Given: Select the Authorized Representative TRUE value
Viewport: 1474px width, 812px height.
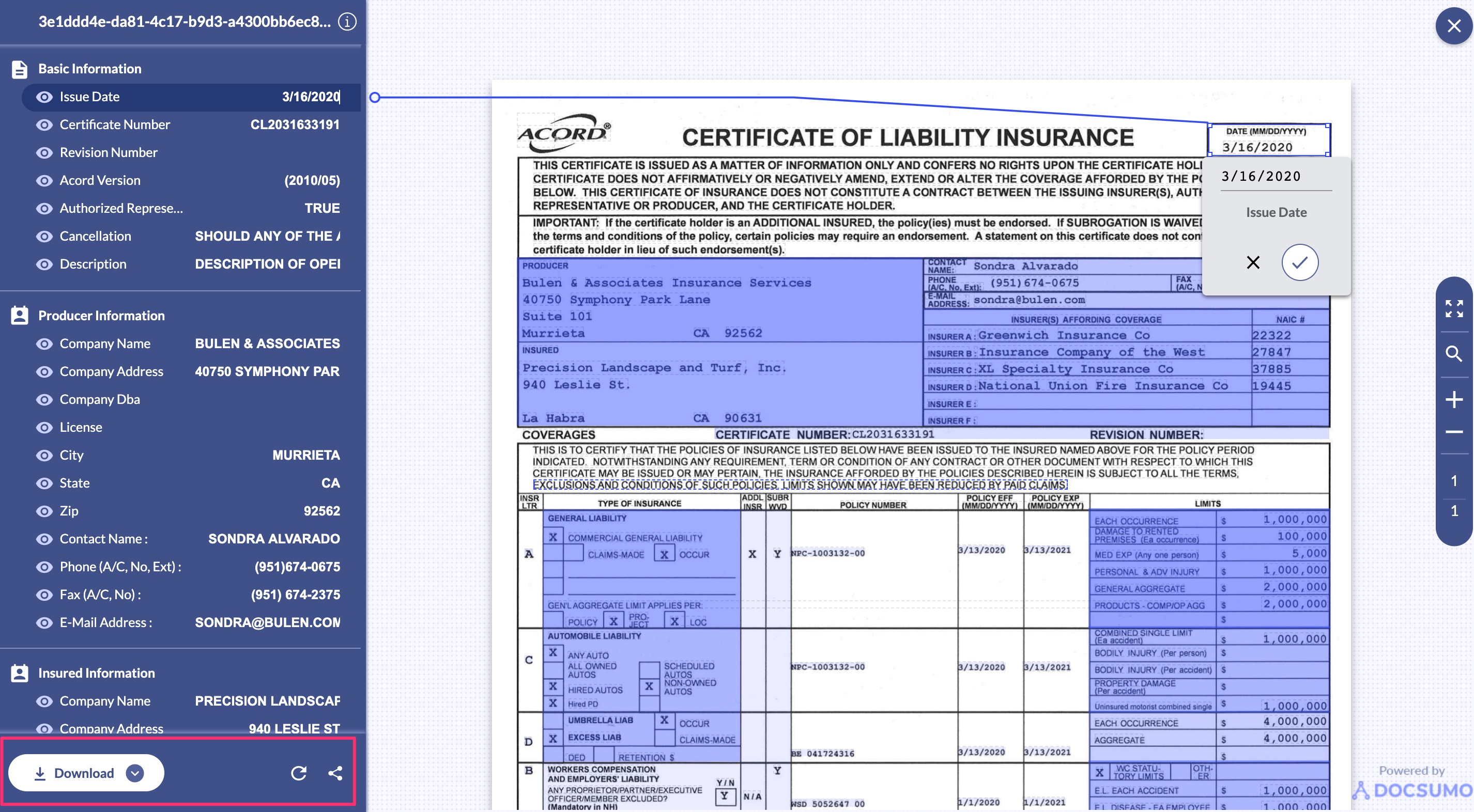Looking at the screenshot, I should coord(322,209).
